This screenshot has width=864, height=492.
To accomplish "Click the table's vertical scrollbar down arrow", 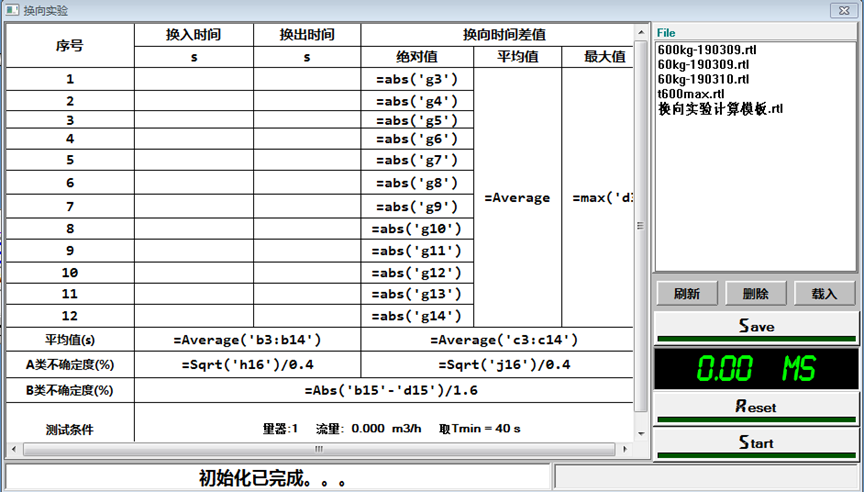I will click(x=641, y=435).
